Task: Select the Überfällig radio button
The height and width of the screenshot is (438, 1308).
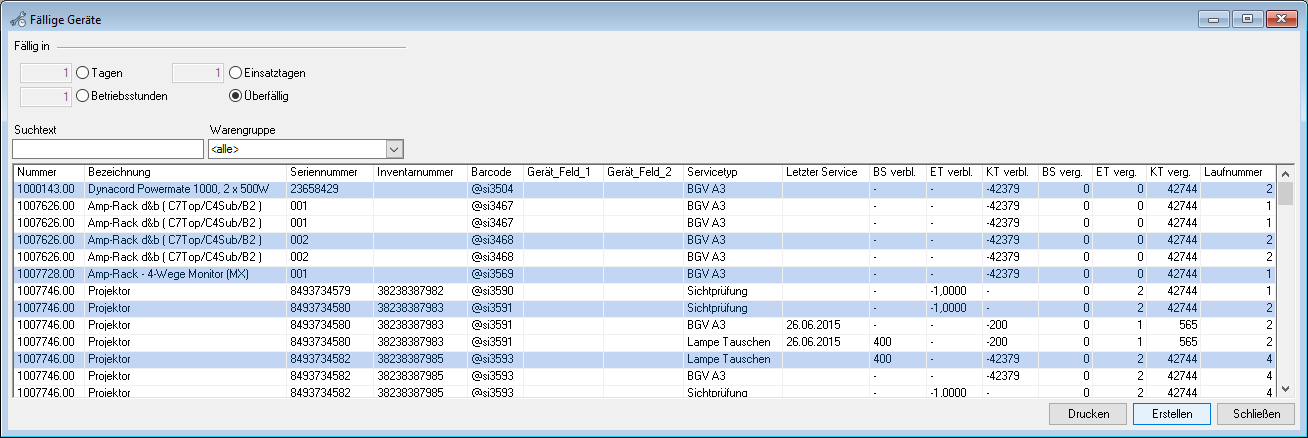Action: point(236,96)
